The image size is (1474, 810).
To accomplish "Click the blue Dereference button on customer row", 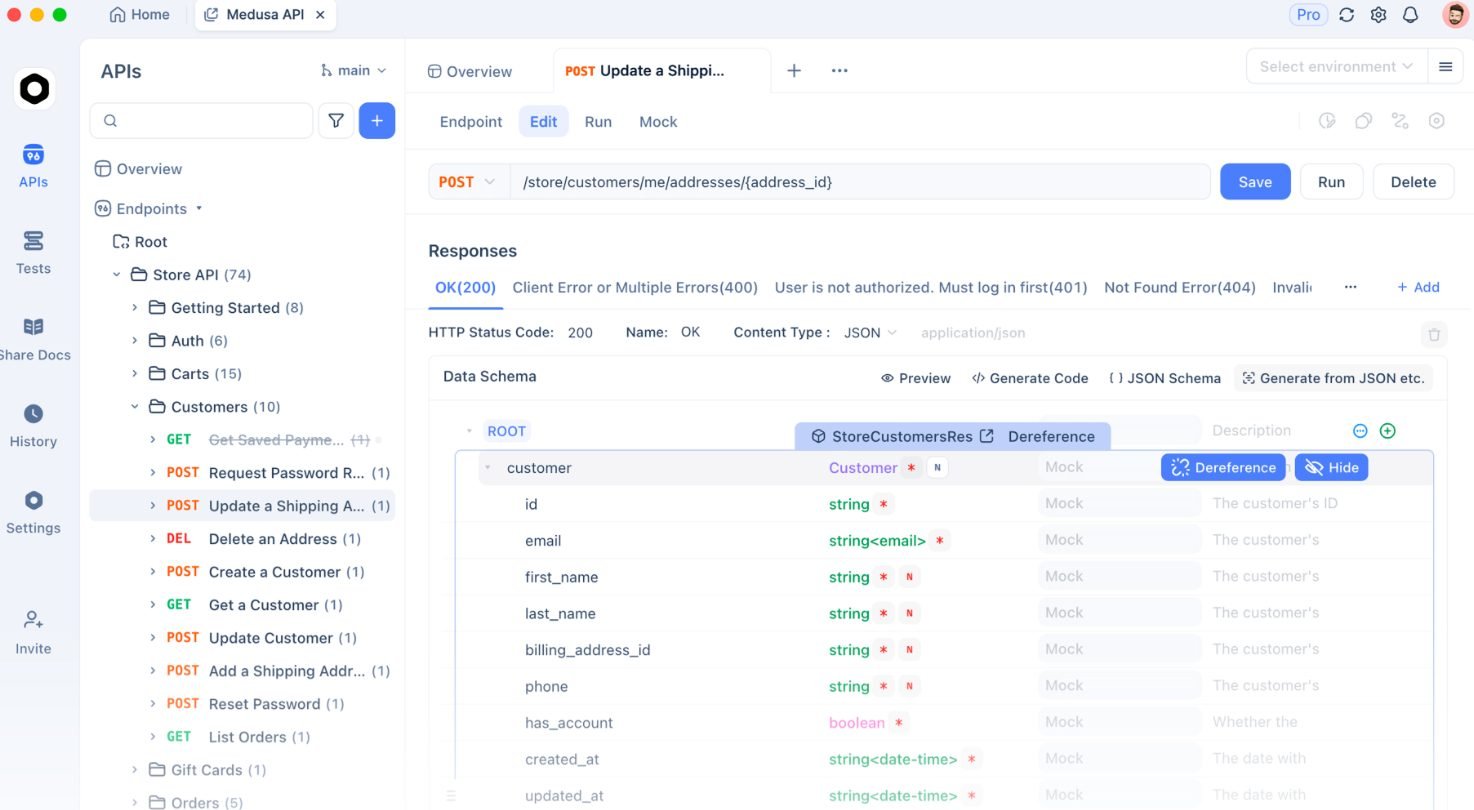I will pos(1224,467).
